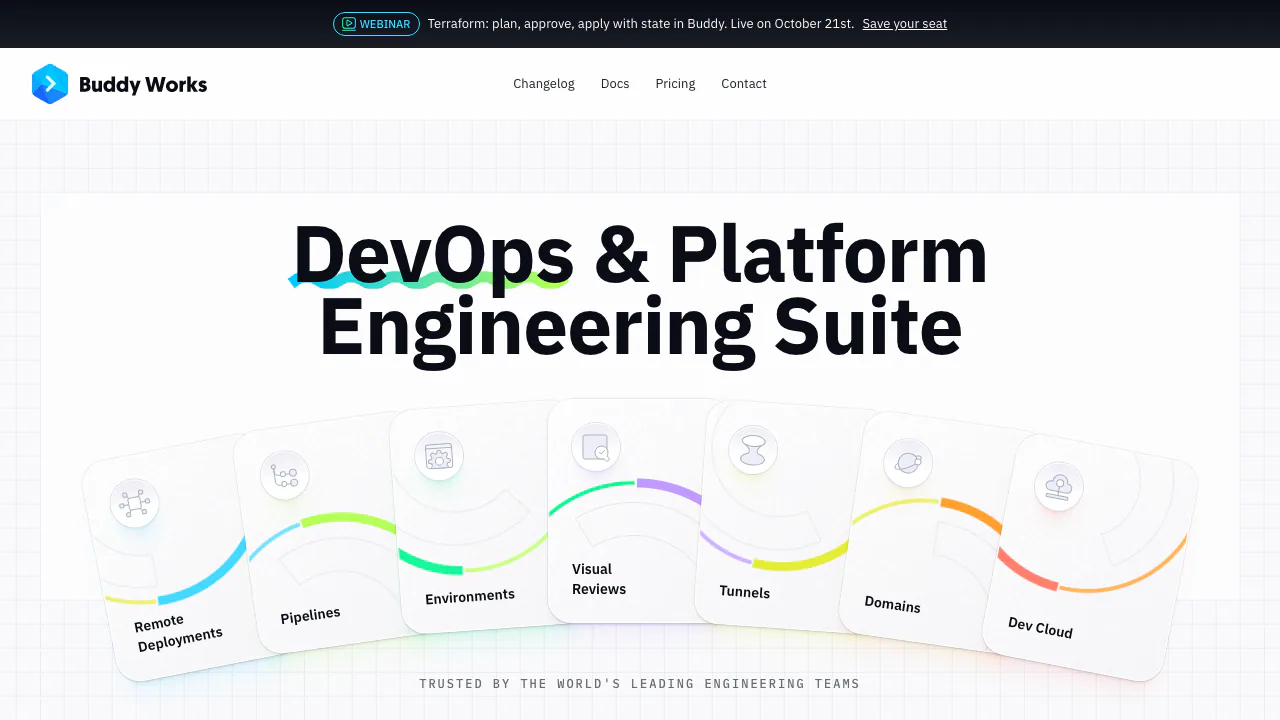Open the Environments card label

coord(470,596)
